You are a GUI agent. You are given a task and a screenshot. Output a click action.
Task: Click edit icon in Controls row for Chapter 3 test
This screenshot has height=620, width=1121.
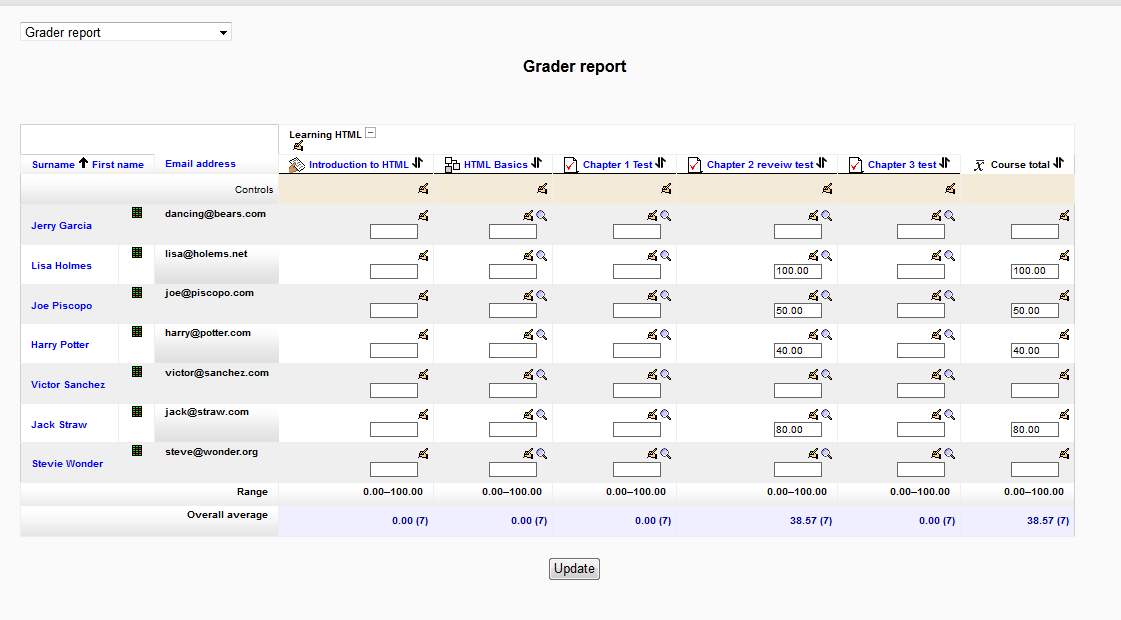(x=950, y=189)
